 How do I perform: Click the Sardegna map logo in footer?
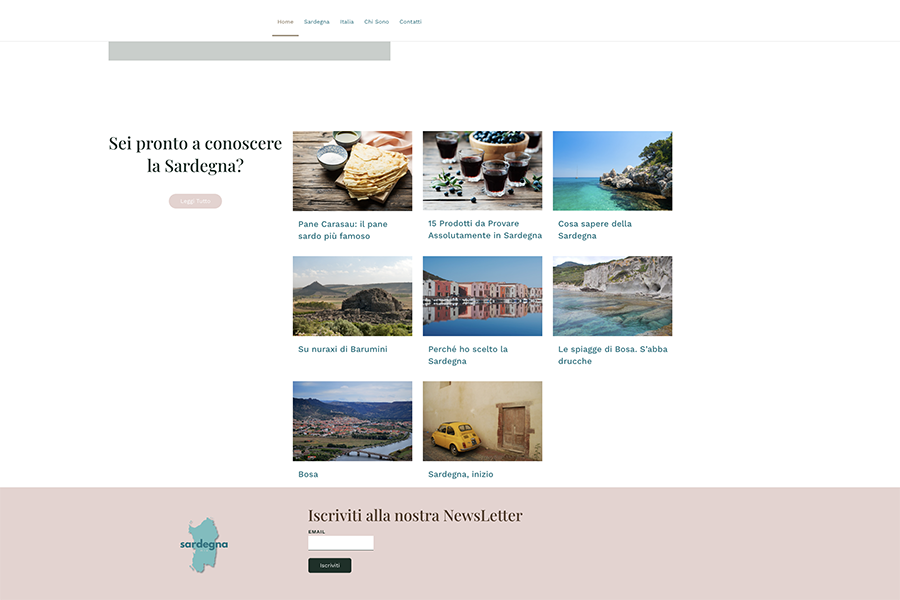(204, 545)
